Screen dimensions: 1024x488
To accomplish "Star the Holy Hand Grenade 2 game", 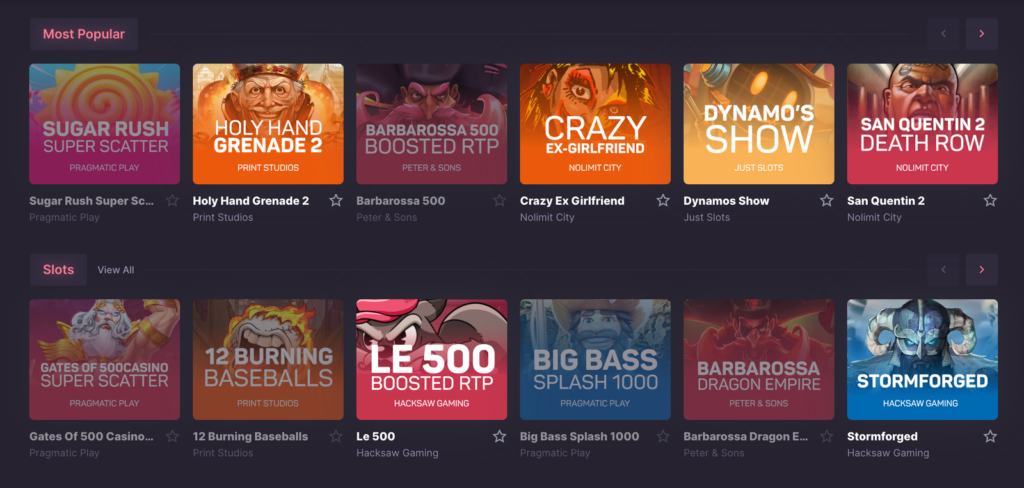I will tap(336, 201).
